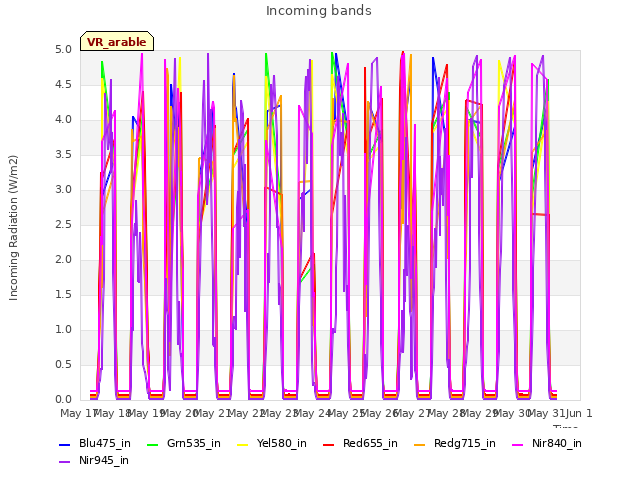The image size is (640, 480).
Task: Click the VR_arable annotation box
Action: click(117, 41)
